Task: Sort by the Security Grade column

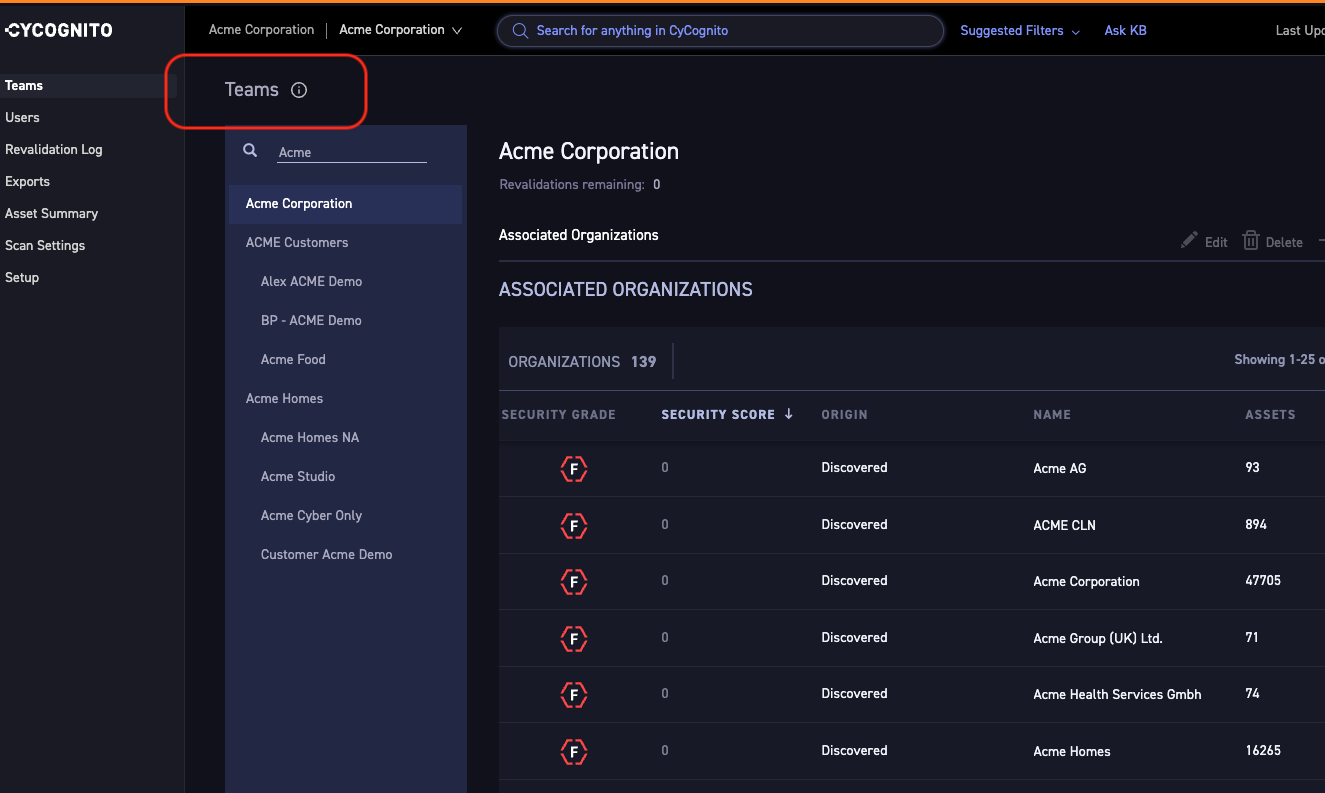Action: tap(559, 415)
